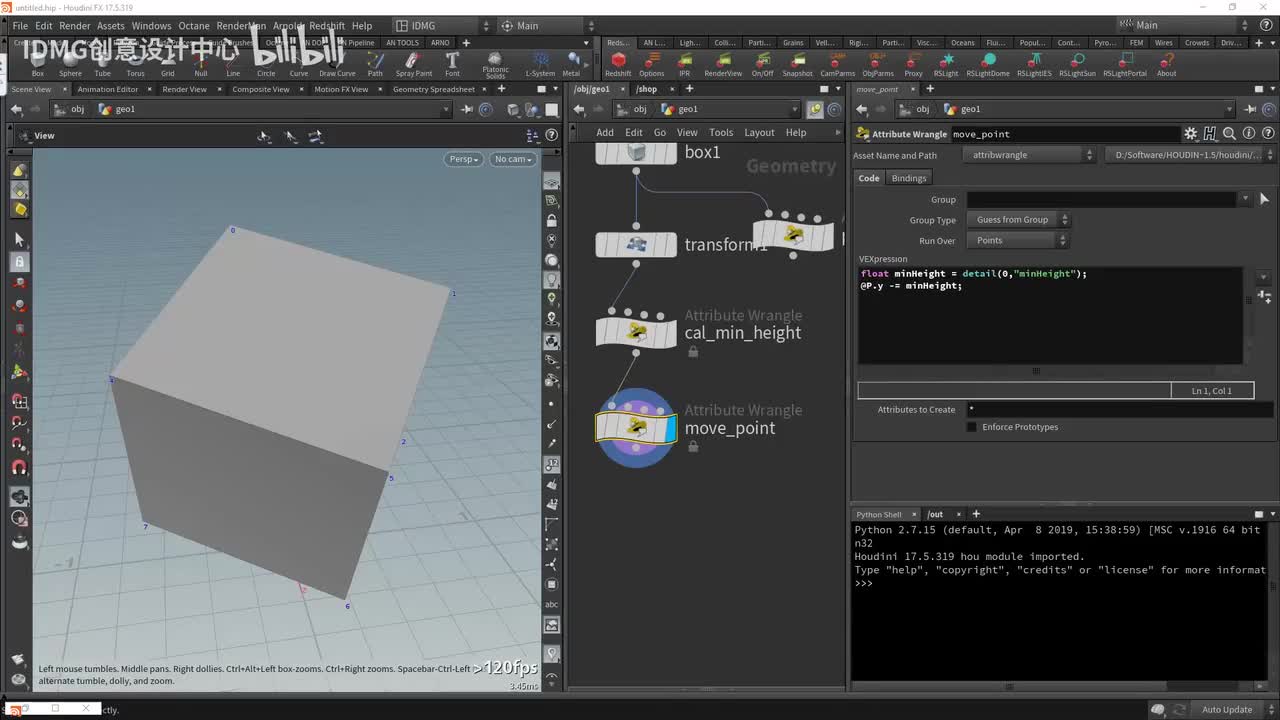This screenshot has width=1280, height=720.
Task: Open the asset path dropdown
Action: pos(1191,155)
